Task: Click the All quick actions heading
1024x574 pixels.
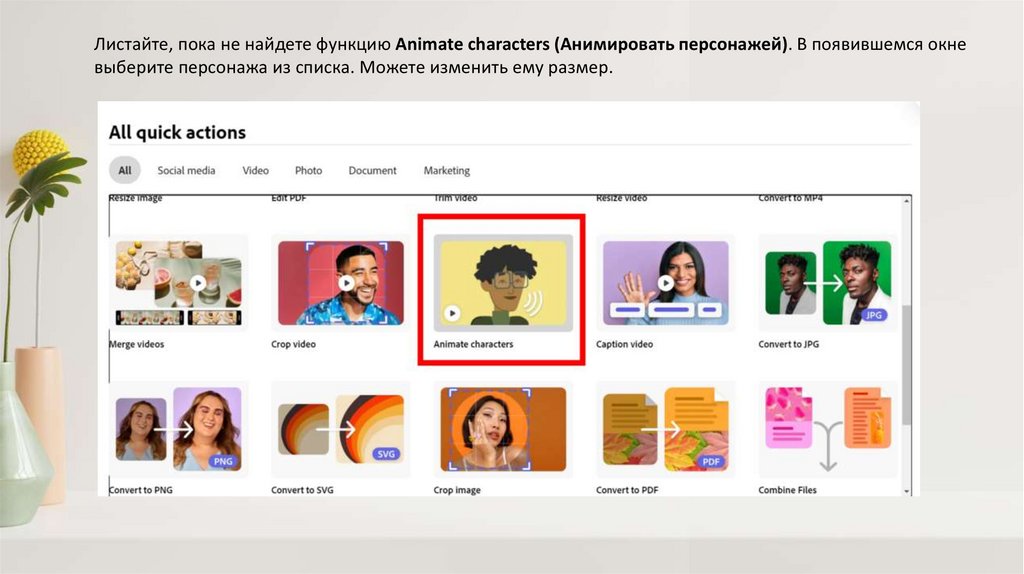Action: coord(178,133)
